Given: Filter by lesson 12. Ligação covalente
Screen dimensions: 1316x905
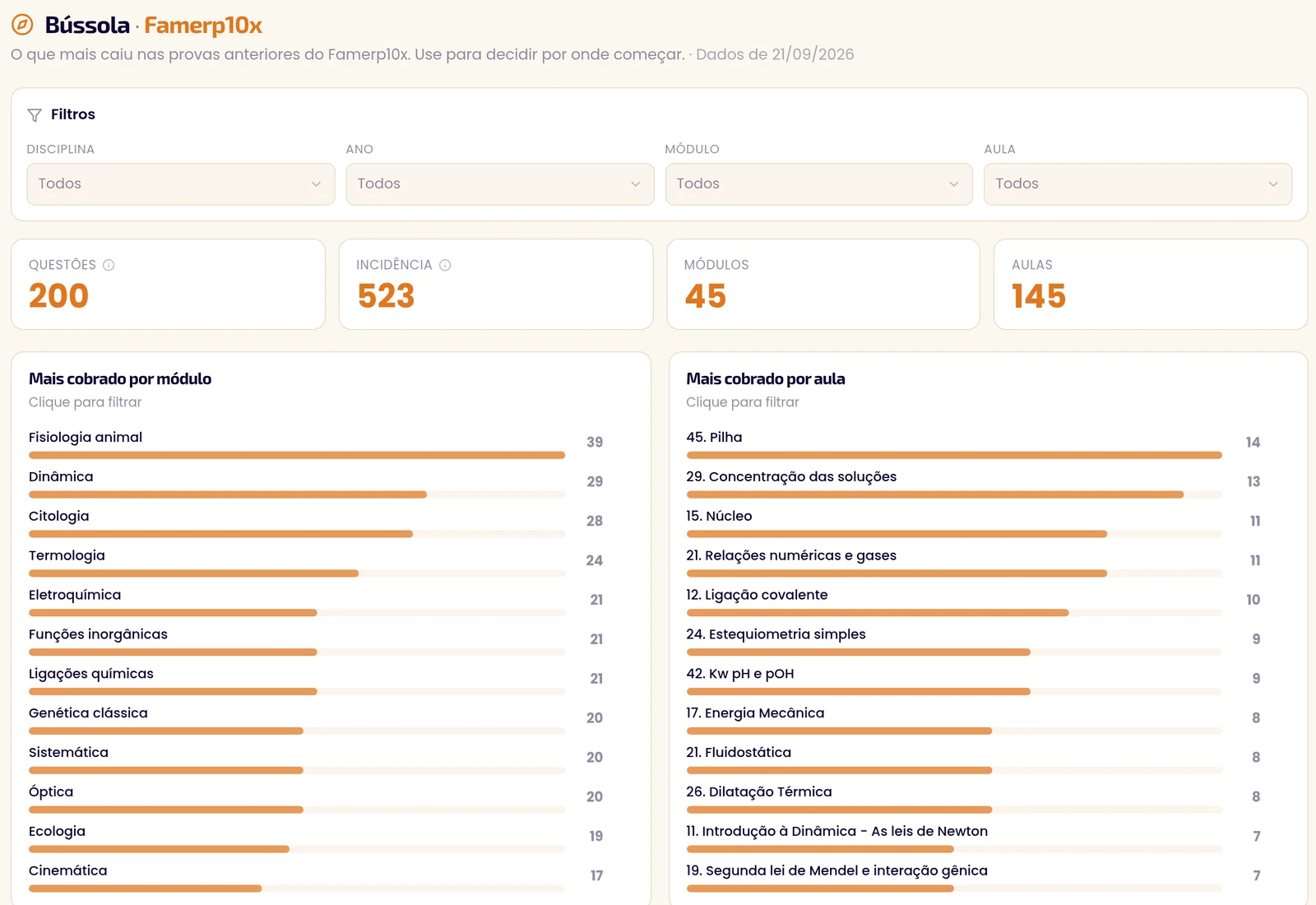Looking at the screenshot, I should pos(973,601).
